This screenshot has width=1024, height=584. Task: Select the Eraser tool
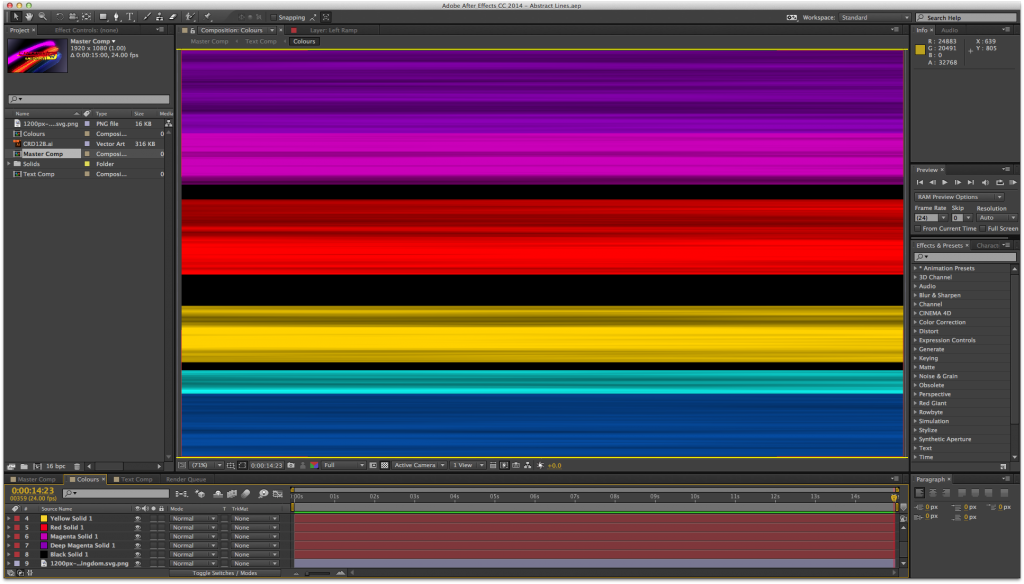coord(174,17)
